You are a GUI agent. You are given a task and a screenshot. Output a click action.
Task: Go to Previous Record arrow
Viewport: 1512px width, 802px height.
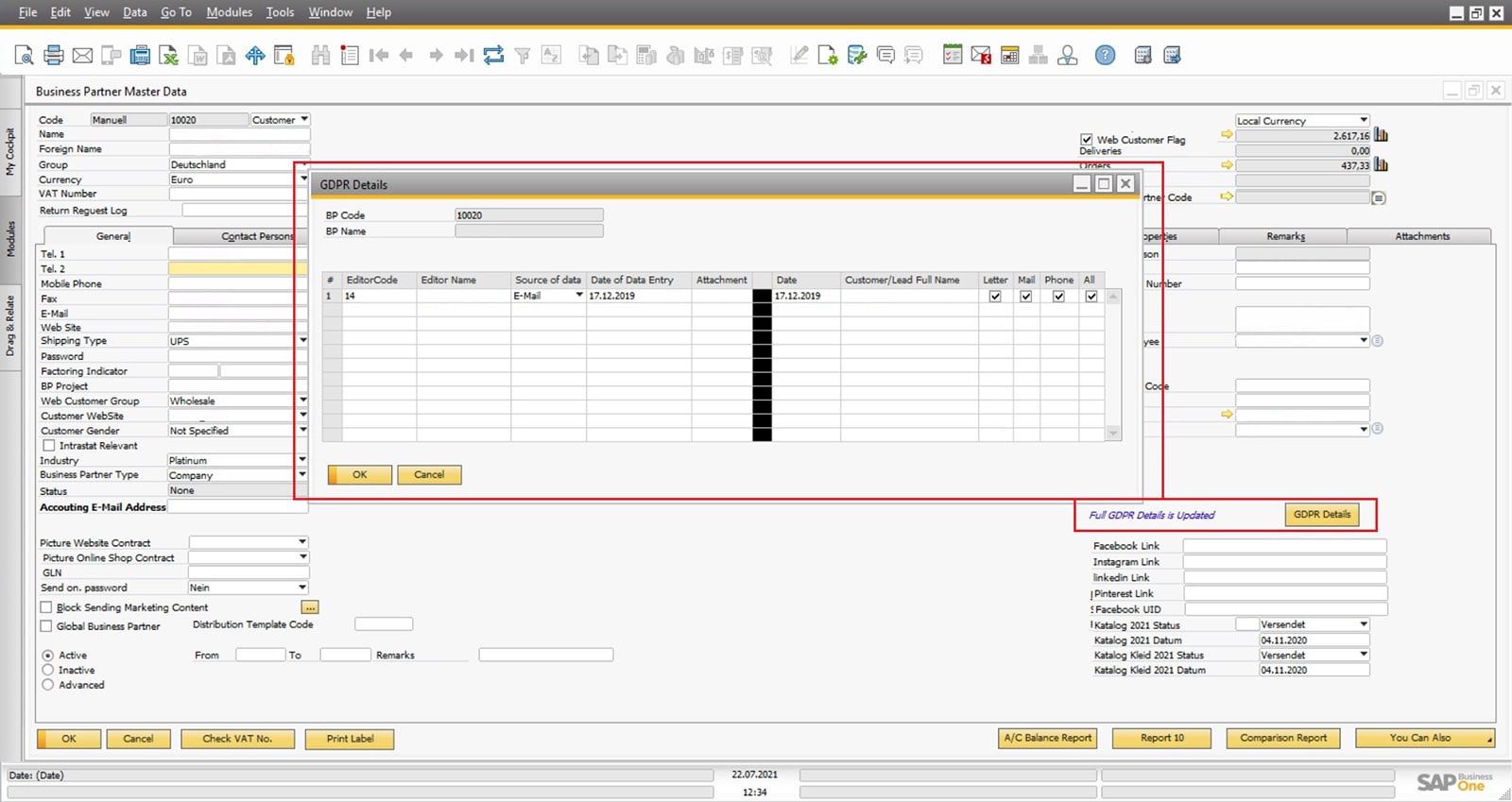[x=406, y=56]
